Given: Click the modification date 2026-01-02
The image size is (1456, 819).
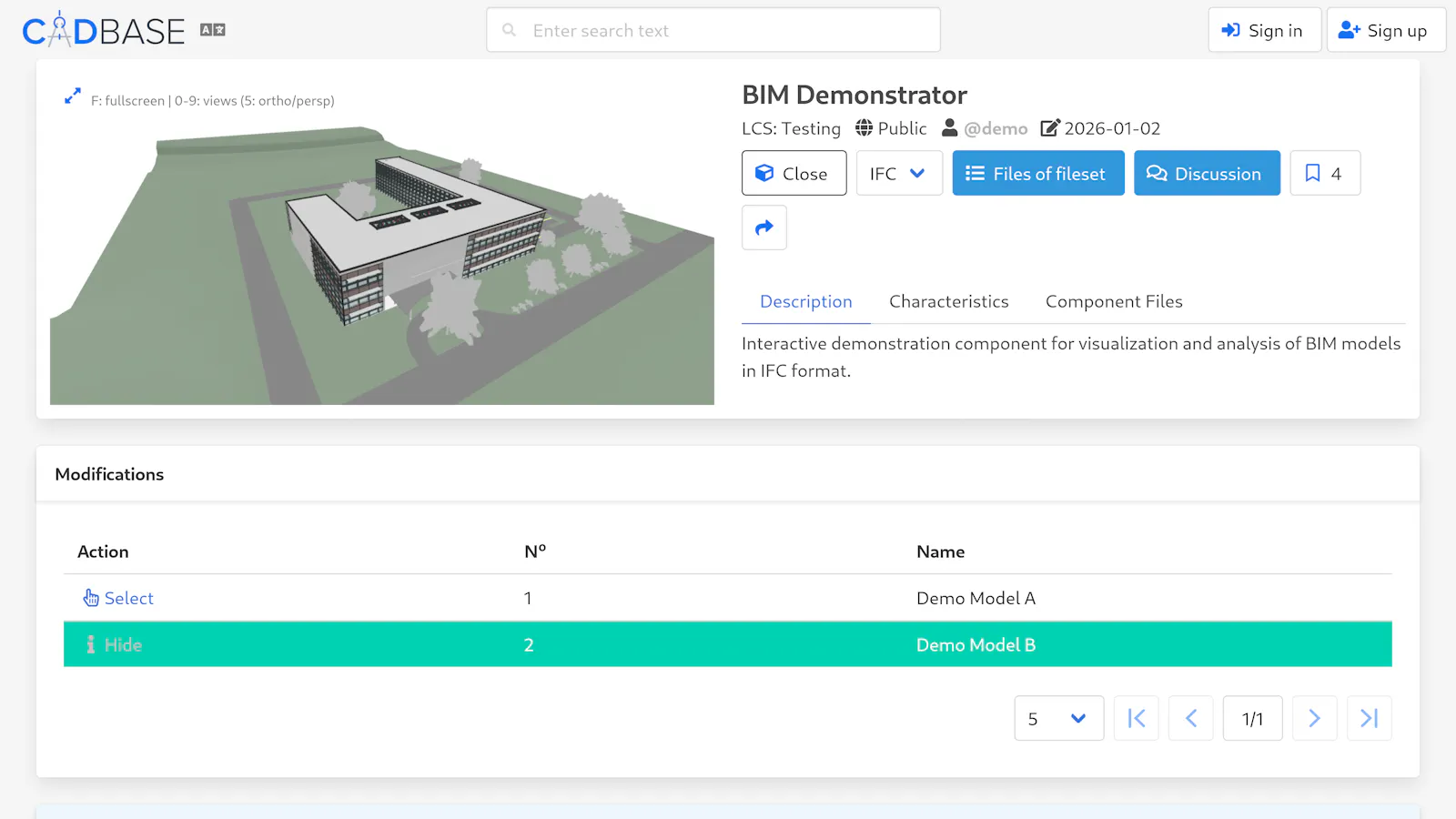Looking at the screenshot, I should coord(1112,128).
